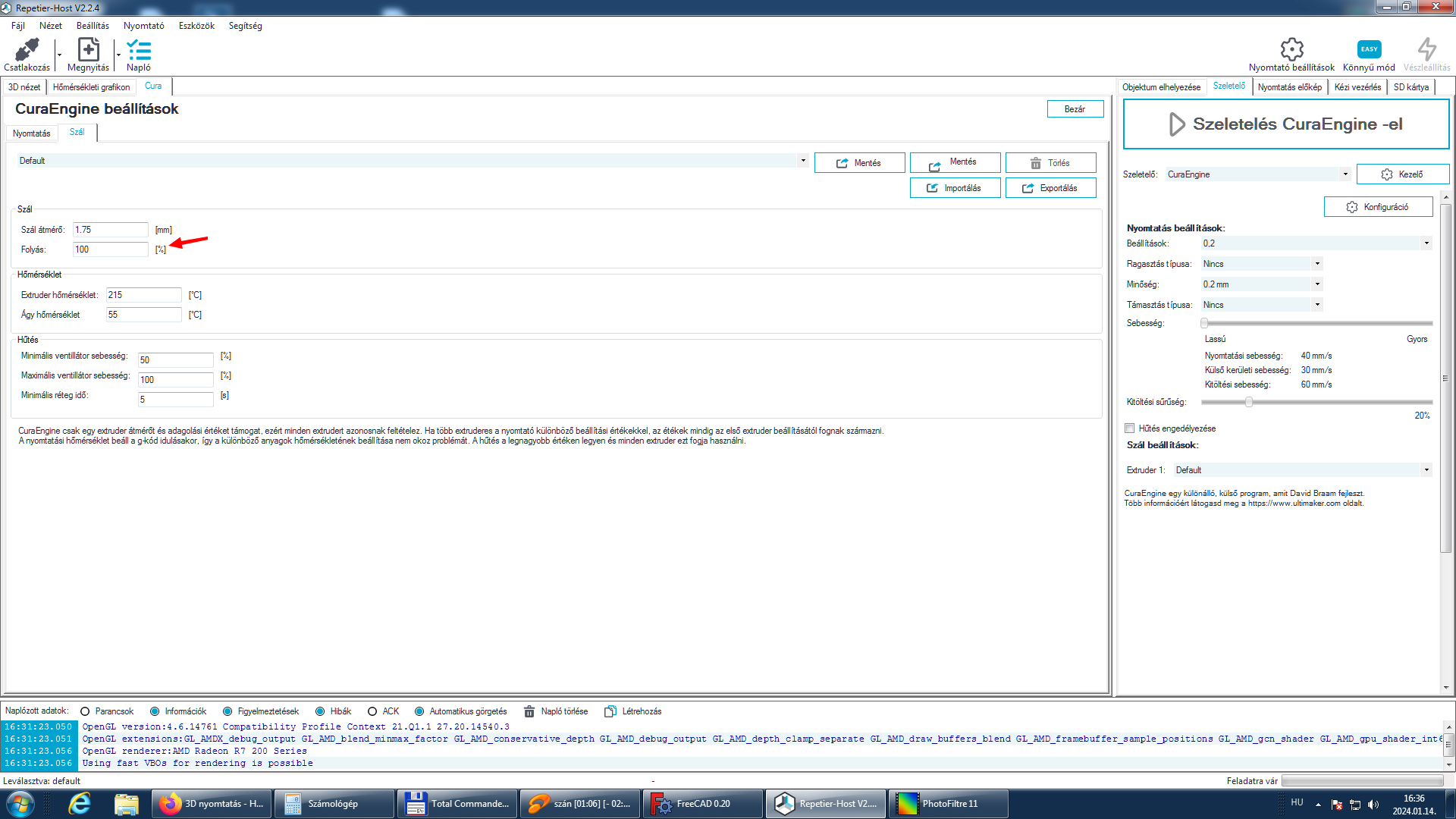Click the Csatlakozás connect plug icon
This screenshot has height=819, width=1456.
coord(27,51)
